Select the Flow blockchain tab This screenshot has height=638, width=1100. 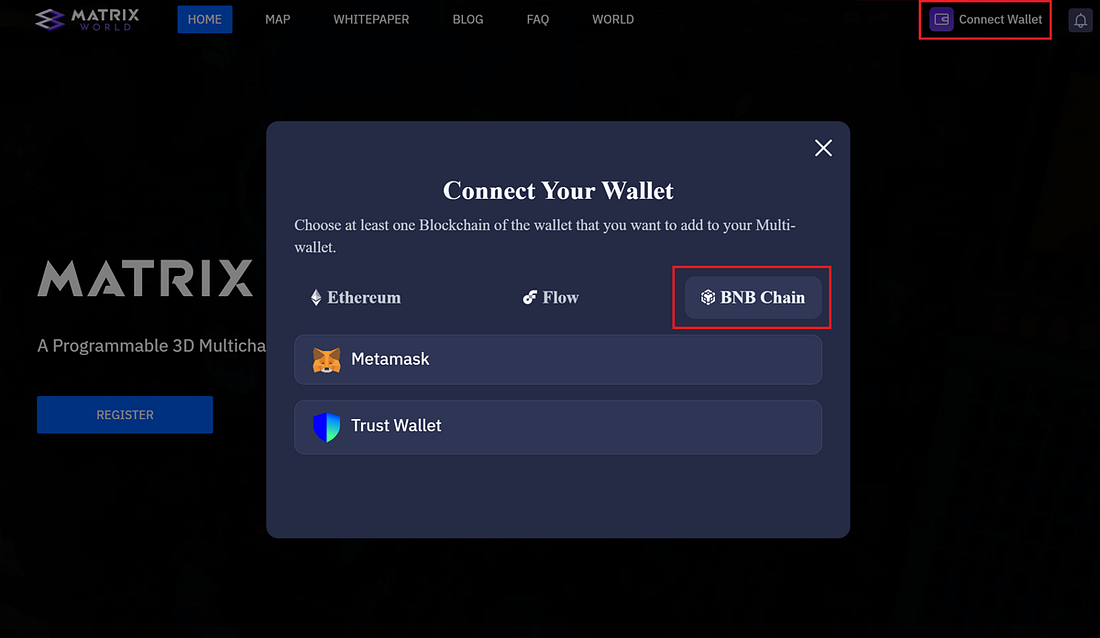(x=551, y=298)
